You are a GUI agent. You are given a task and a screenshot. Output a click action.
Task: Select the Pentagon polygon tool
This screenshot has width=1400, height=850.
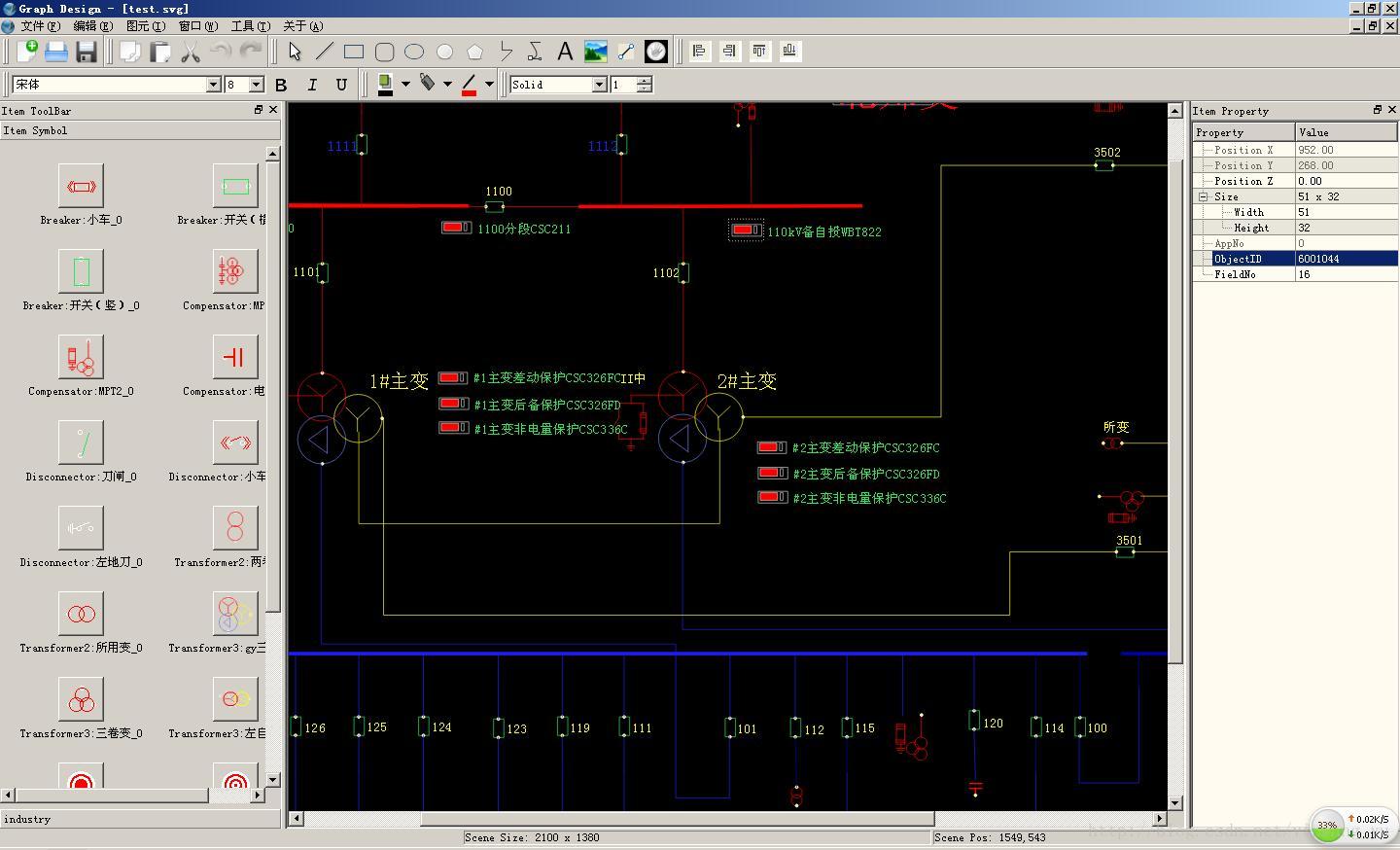pos(474,52)
